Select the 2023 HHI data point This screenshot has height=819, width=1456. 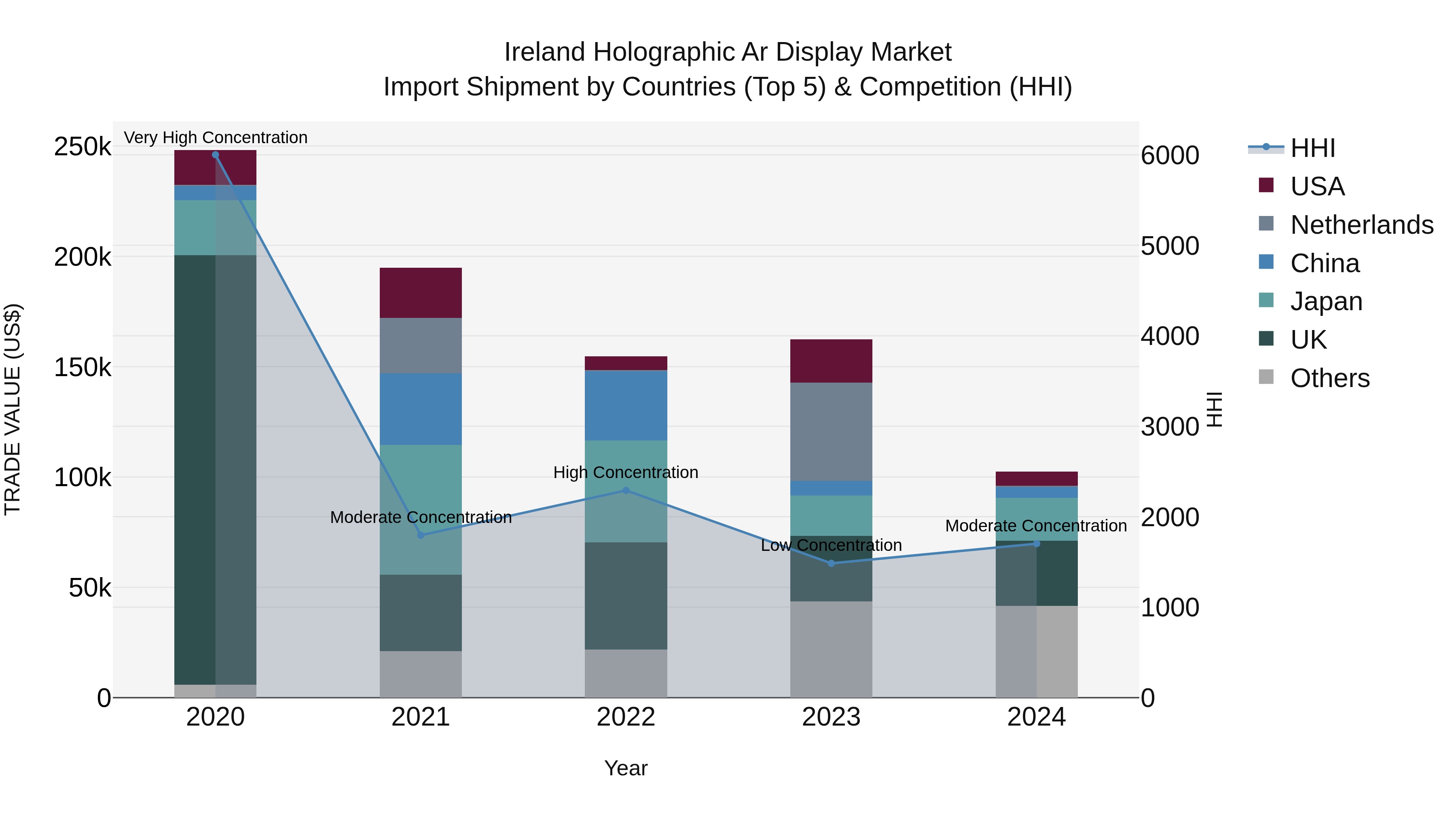pos(831,563)
